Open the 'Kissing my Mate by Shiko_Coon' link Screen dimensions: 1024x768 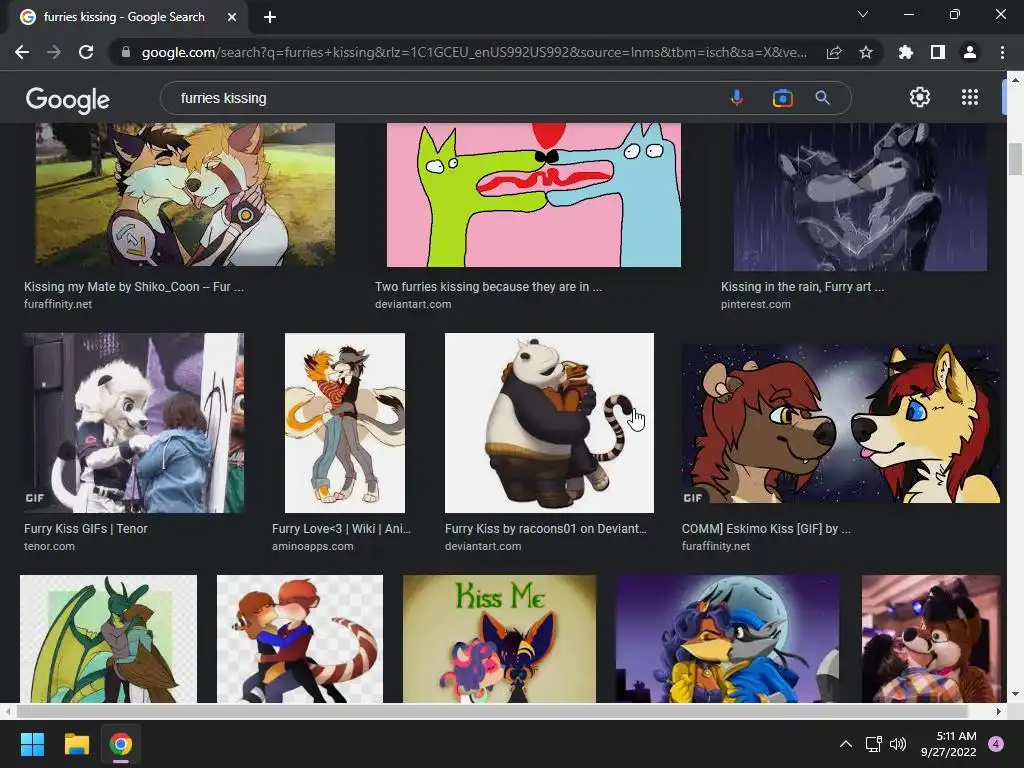point(134,287)
